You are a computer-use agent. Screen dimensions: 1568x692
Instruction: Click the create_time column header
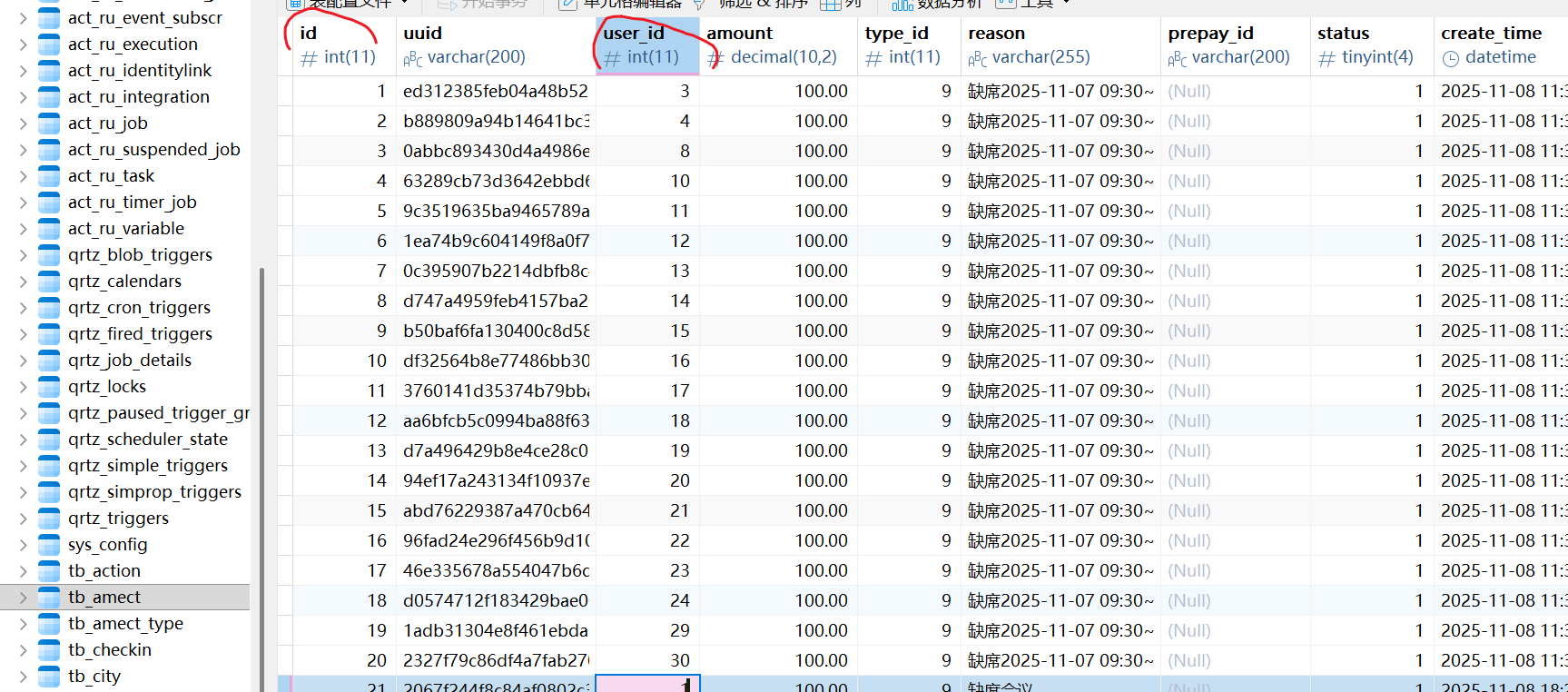(x=1501, y=45)
